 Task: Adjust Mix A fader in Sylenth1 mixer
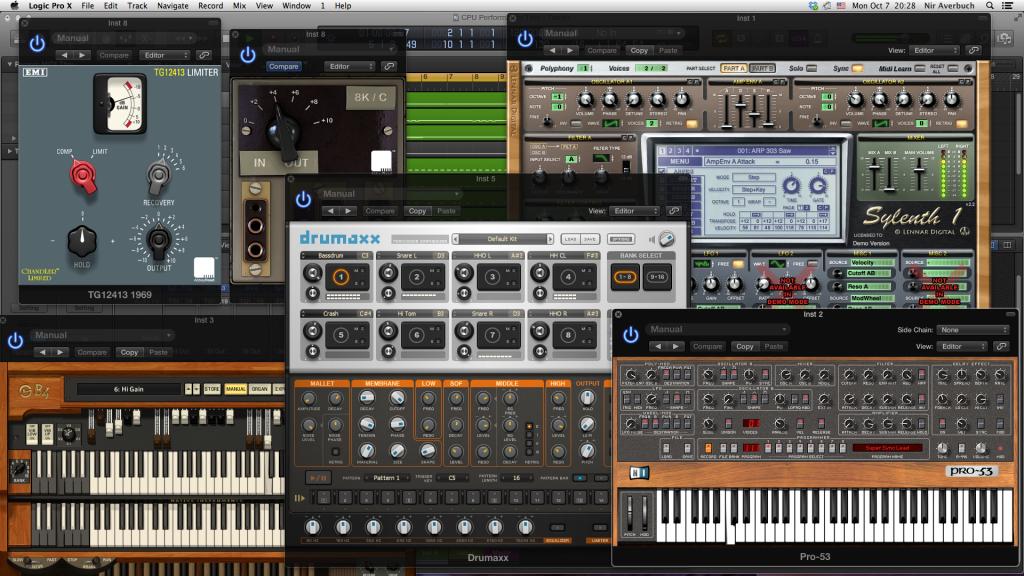coord(874,168)
